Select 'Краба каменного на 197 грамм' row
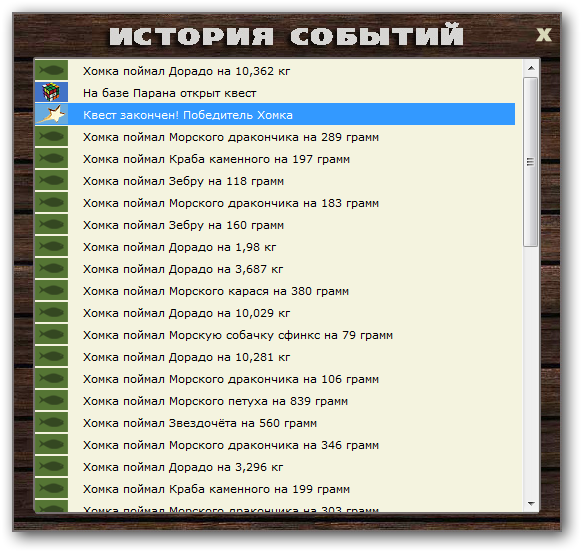The image size is (582, 552). [275, 158]
